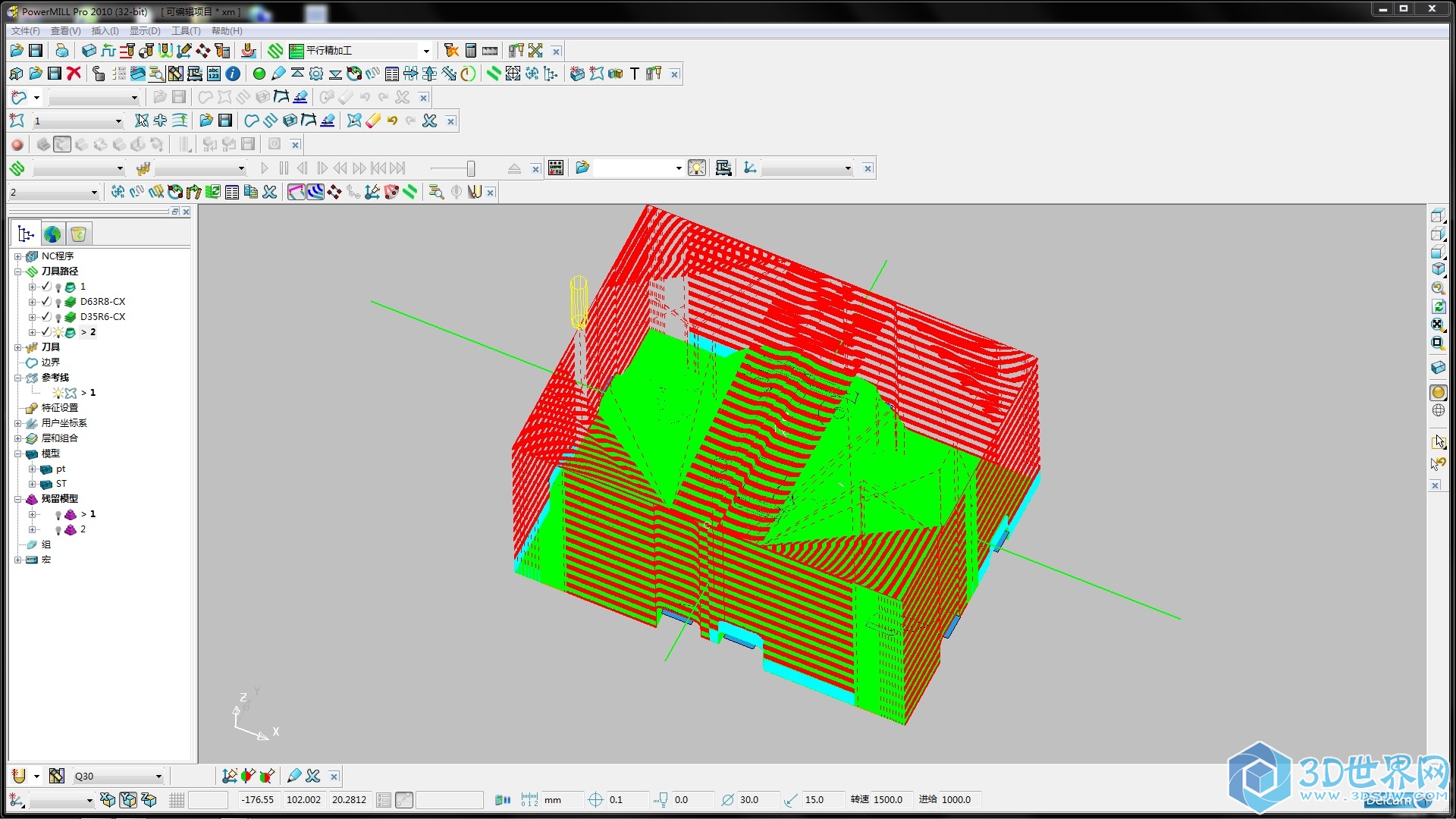Select the ST model item

click(61, 484)
